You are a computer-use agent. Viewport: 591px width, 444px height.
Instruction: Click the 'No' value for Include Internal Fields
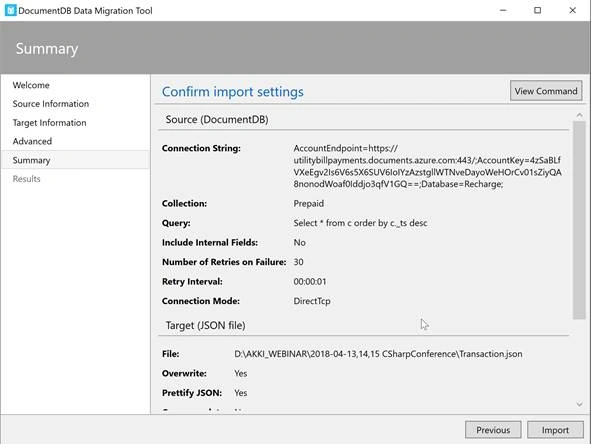tap(300, 242)
